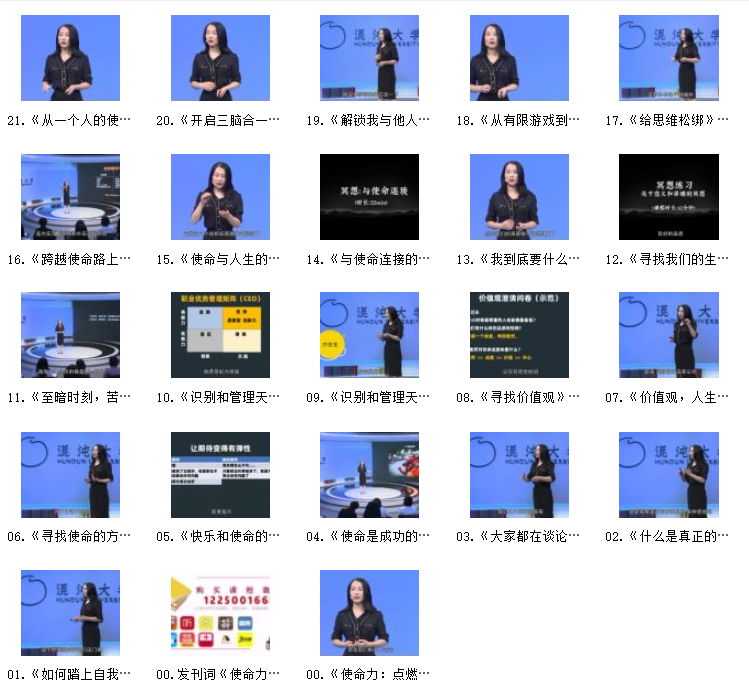Select file name 17.《给思维松绑》…
This screenshot has width=749, height=693.
pyautogui.click(x=667, y=120)
